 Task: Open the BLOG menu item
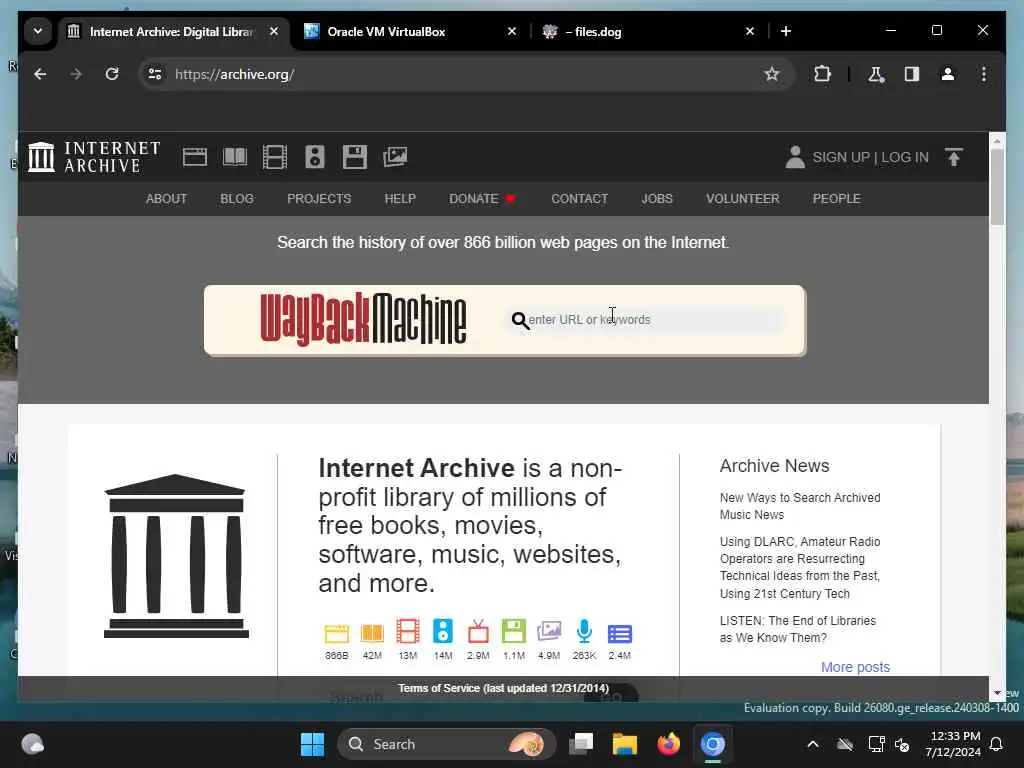[x=236, y=199]
